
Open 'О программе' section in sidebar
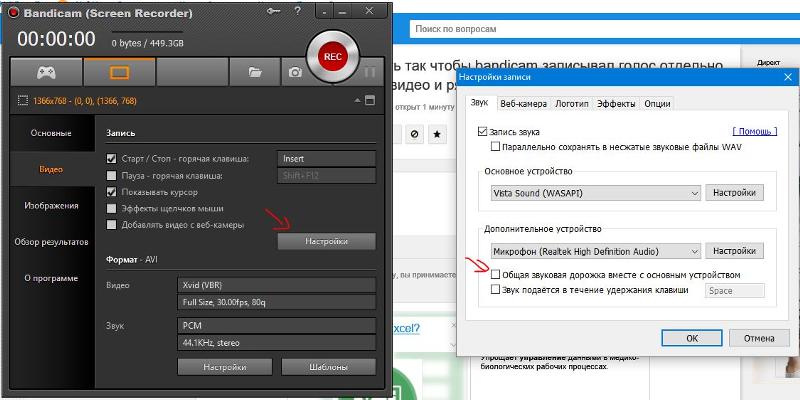click(51, 278)
